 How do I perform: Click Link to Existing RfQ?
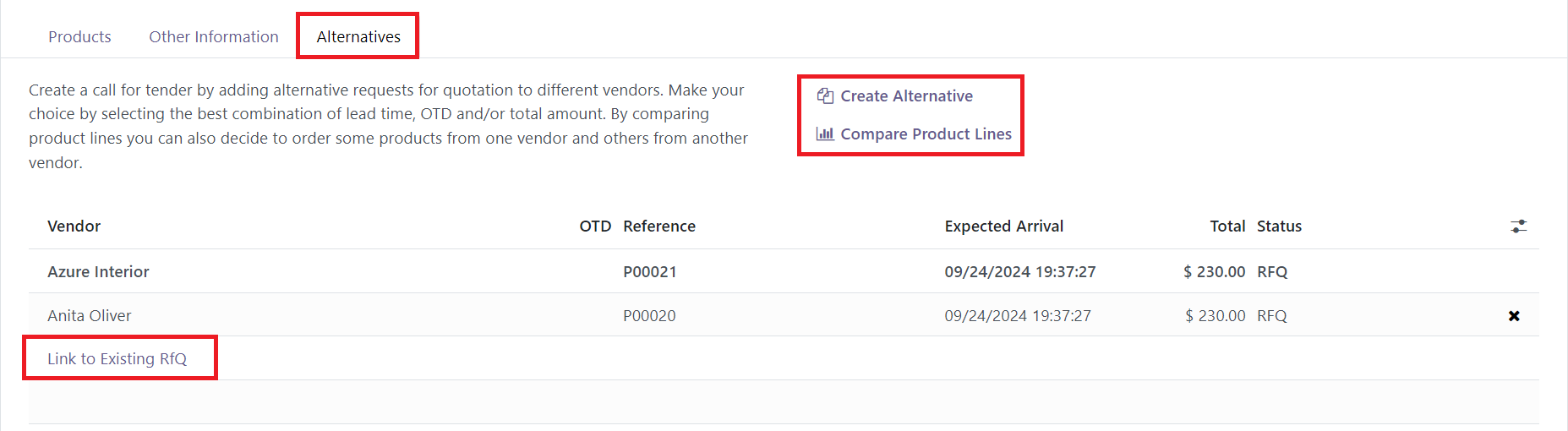(117, 358)
